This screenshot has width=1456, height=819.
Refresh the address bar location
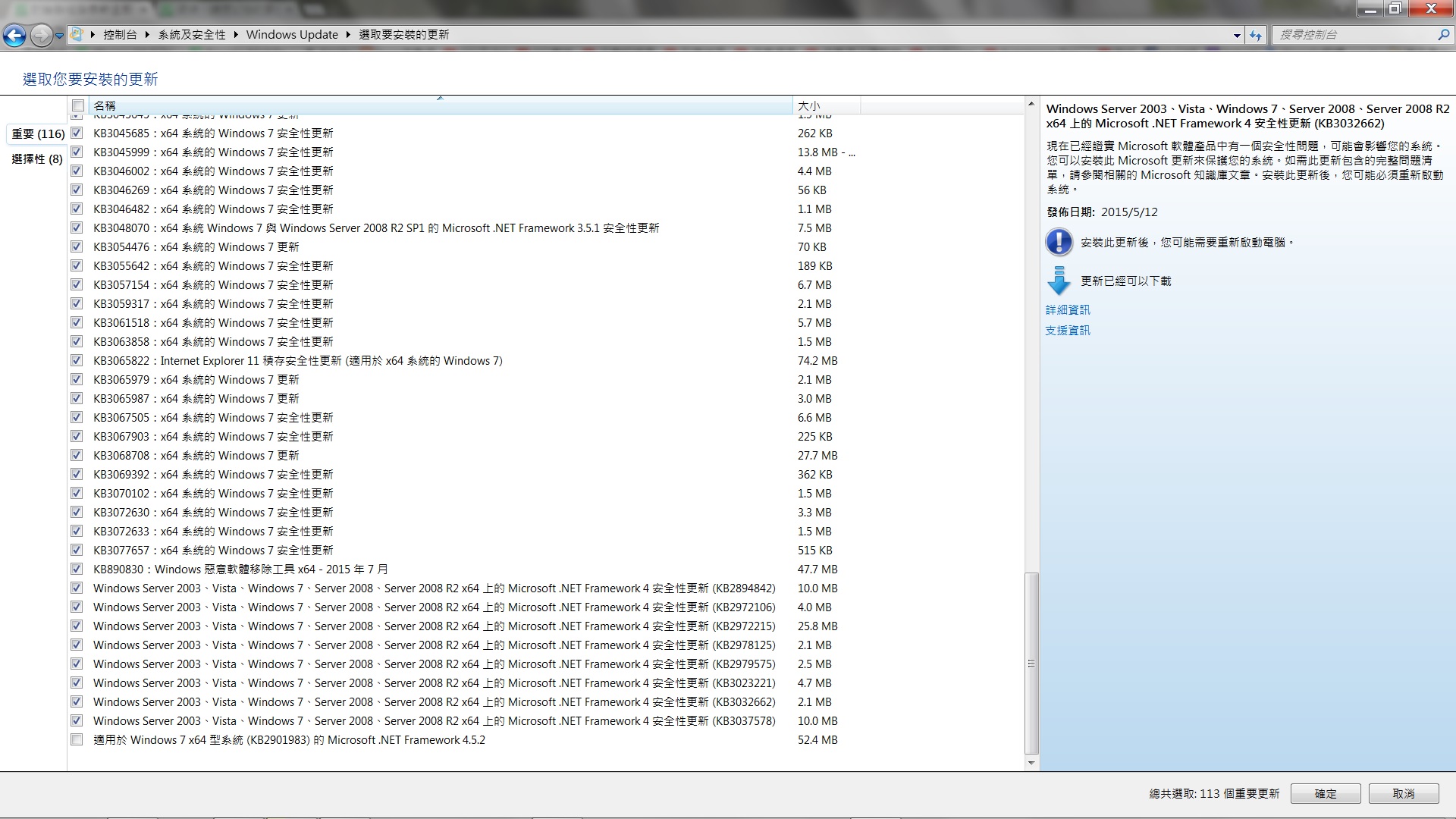[1256, 35]
